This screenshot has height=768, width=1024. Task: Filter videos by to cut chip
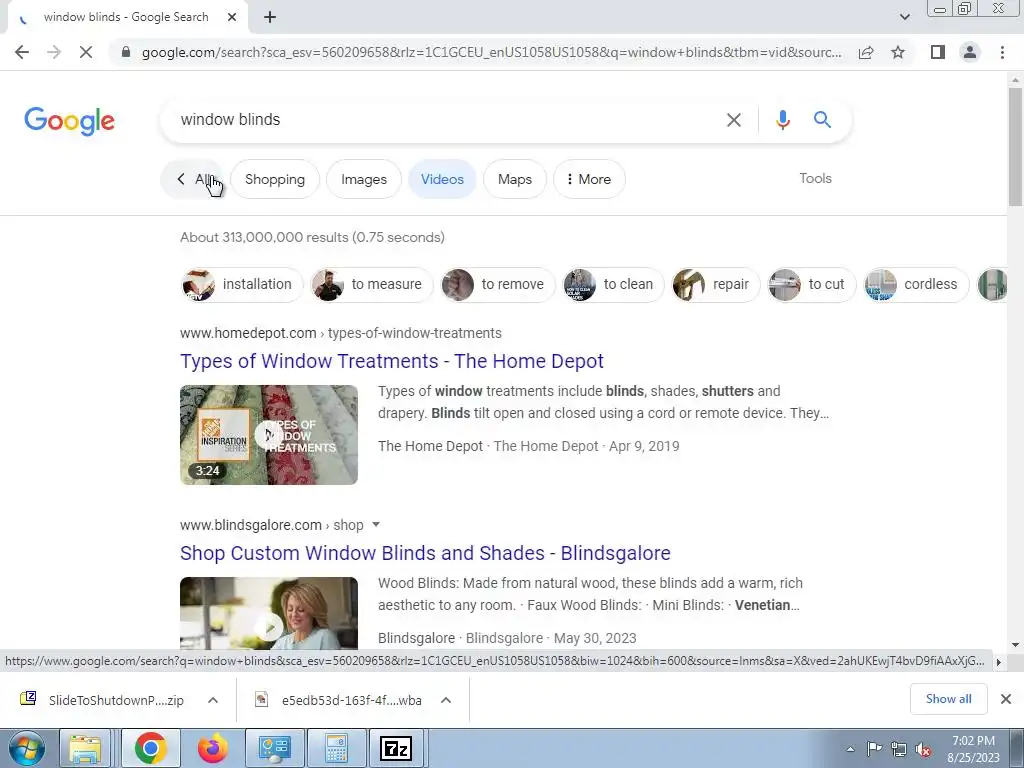point(812,285)
